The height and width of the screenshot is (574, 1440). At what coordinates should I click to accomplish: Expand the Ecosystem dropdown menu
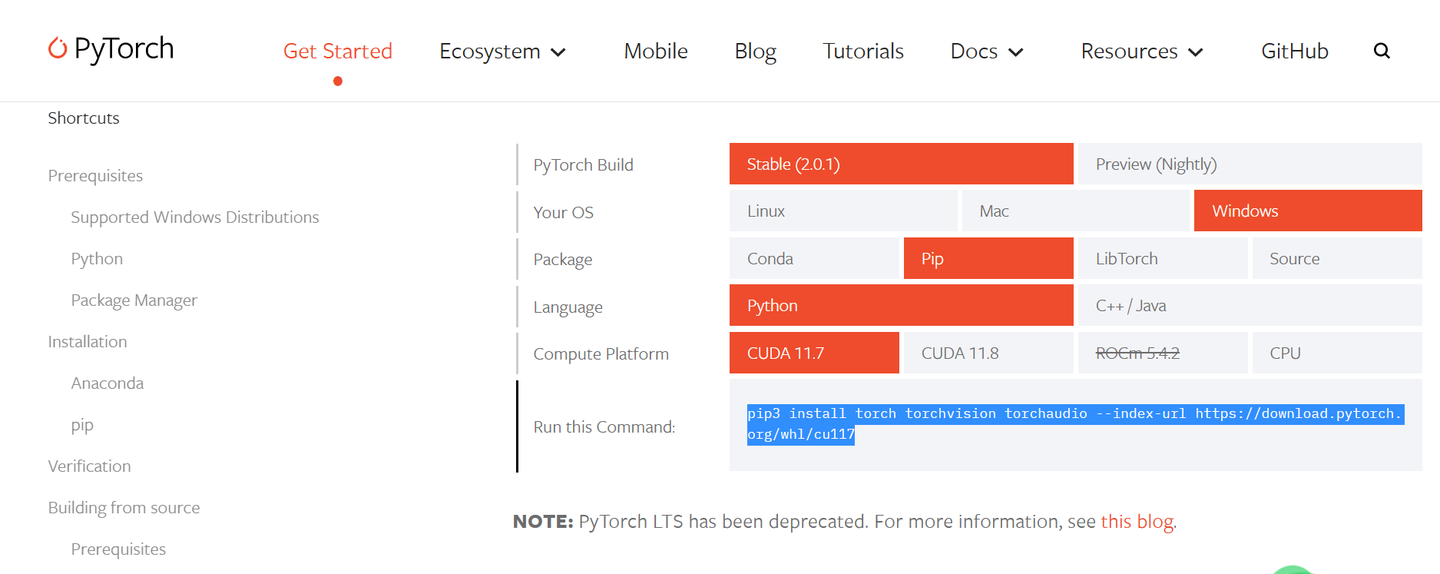pos(503,52)
